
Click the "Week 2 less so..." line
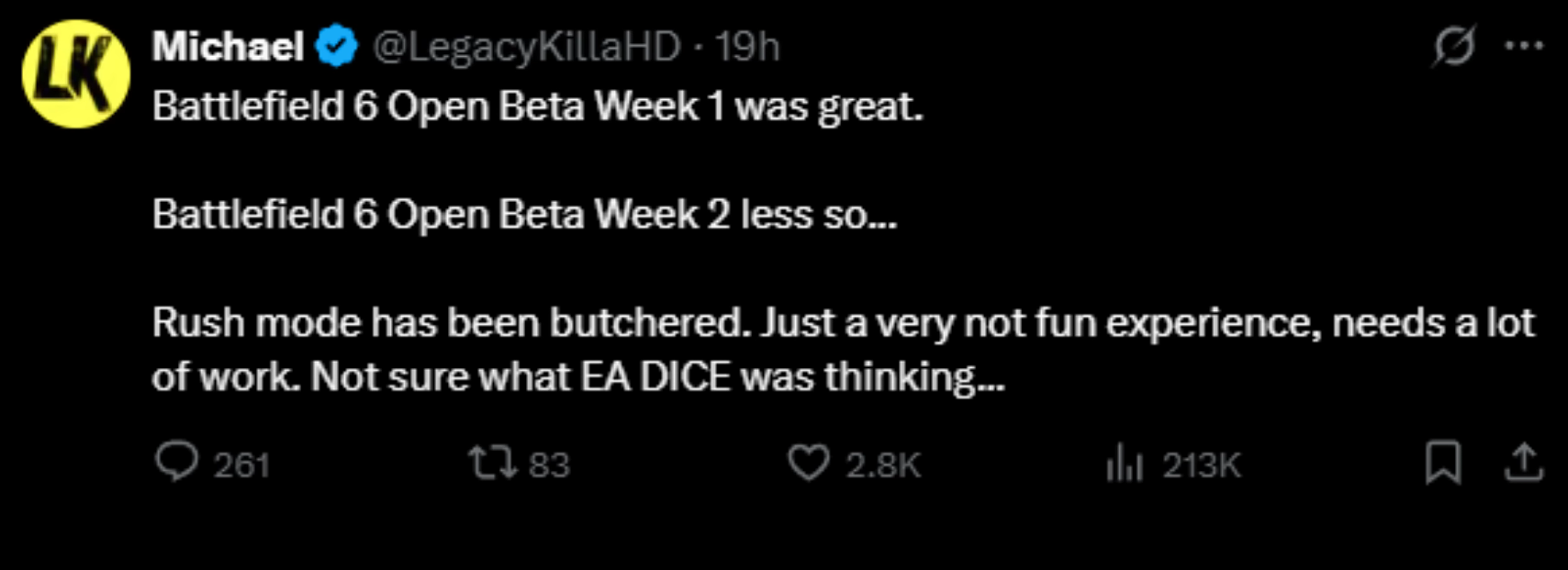pyautogui.click(x=524, y=215)
